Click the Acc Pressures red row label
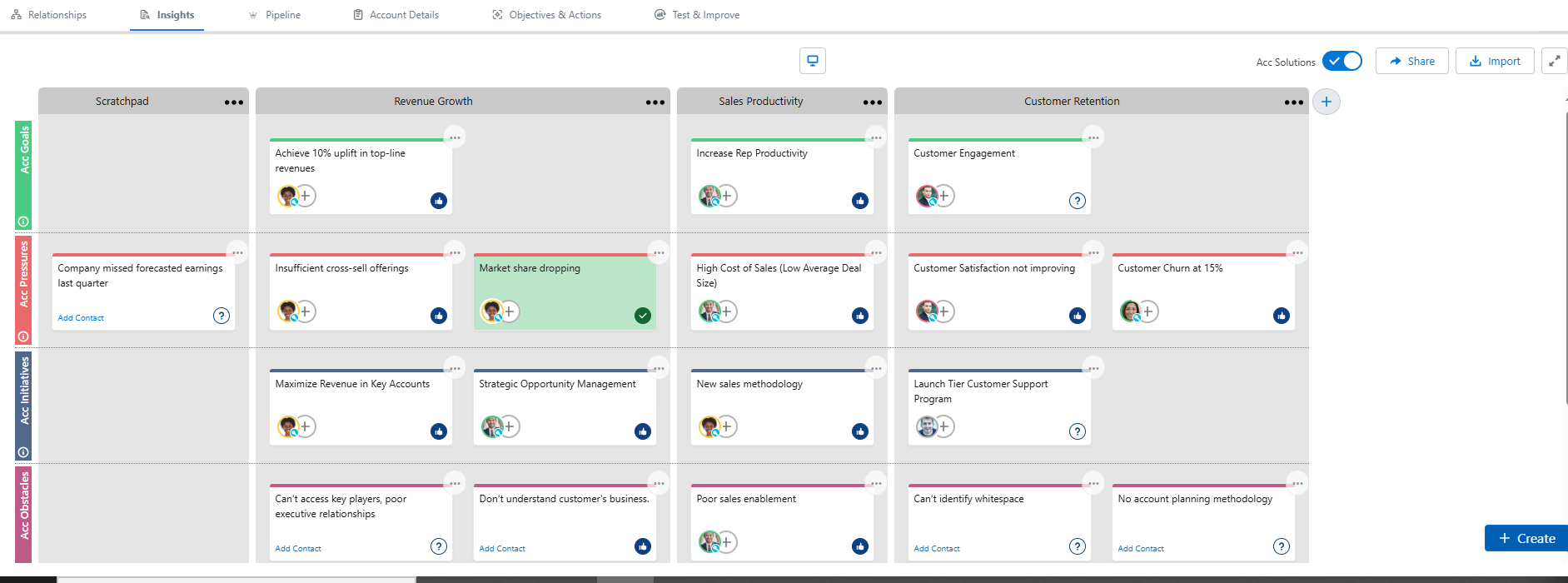This screenshot has height=583, width=1568. (23, 275)
